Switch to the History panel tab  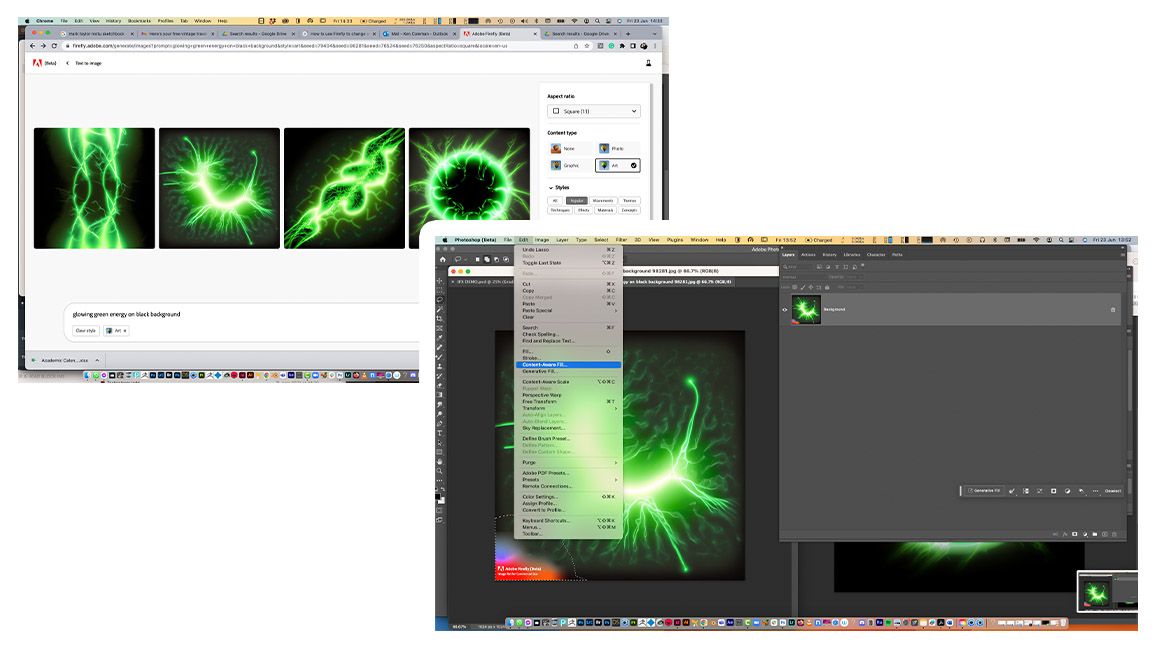coord(830,255)
